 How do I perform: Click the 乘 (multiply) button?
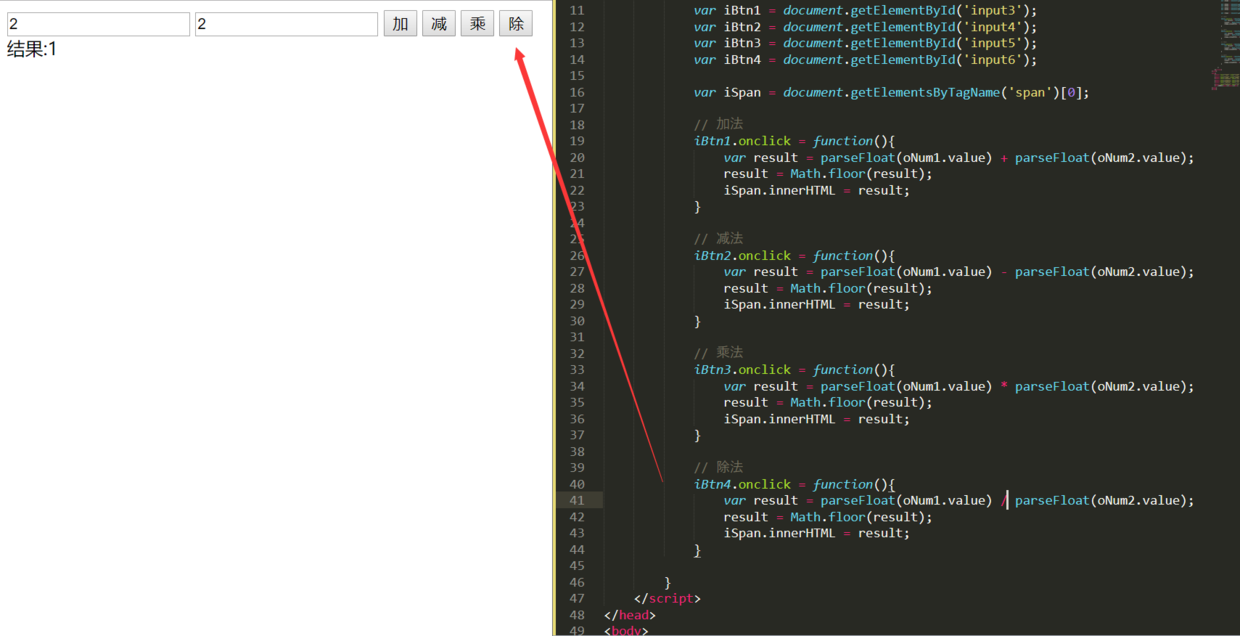coord(477,24)
